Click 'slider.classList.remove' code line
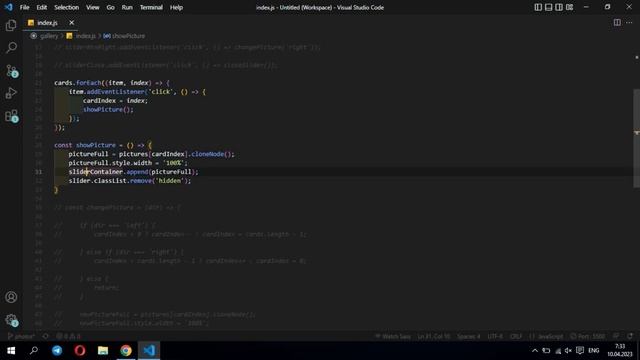Screen dimensions: 640x360 pyautogui.click(x=130, y=181)
